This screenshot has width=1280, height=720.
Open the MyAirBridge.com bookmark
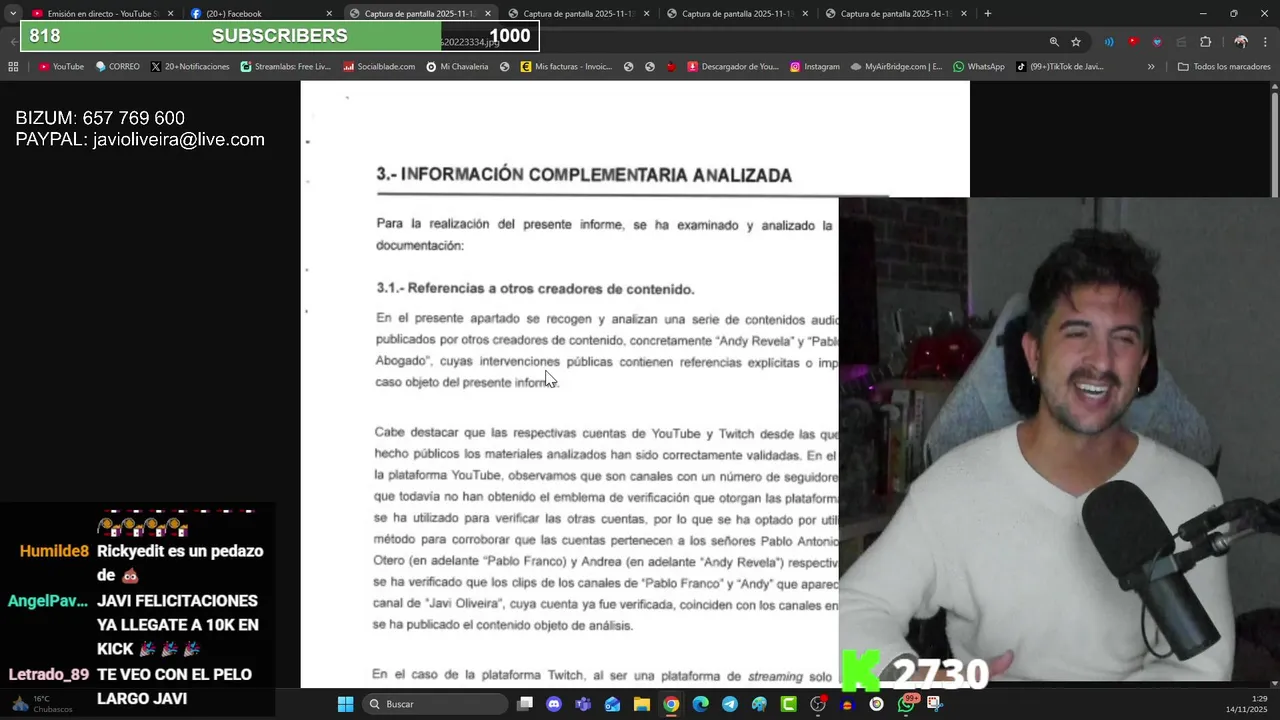[x=897, y=67]
